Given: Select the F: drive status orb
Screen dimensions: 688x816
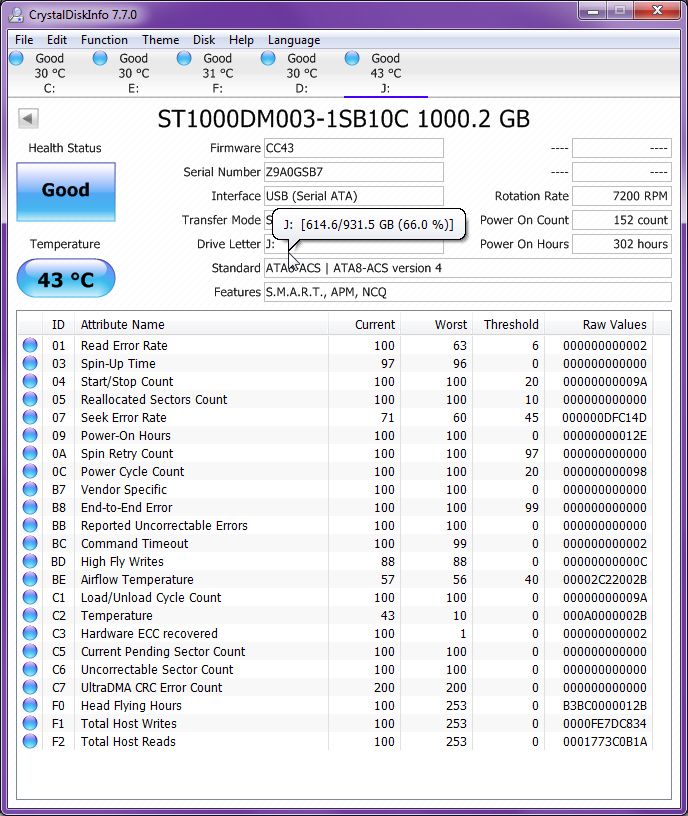Looking at the screenshot, I should pyautogui.click(x=184, y=58).
